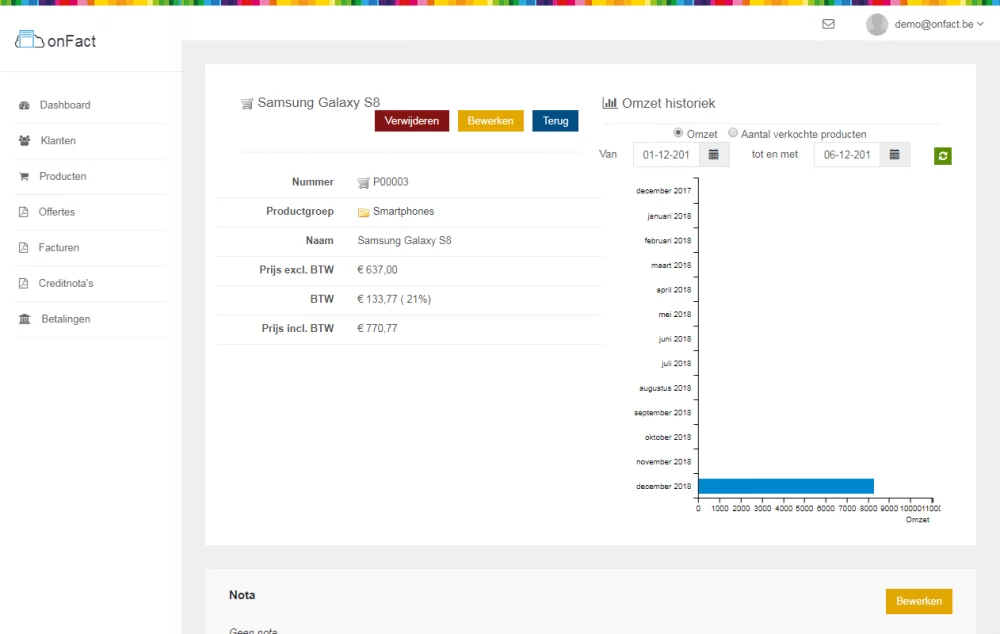
Task: Open calendar picker for 'tot en met' date
Action: (x=895, y=155)
